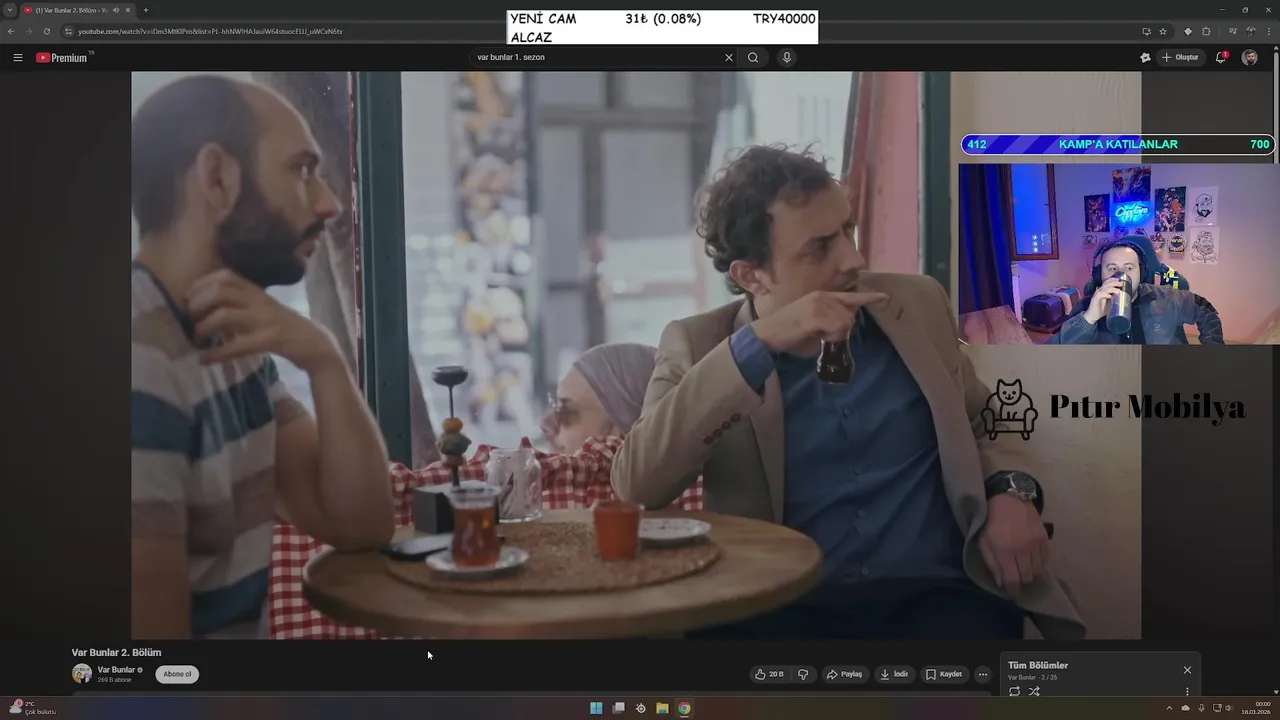Dislike the video with thumbs down
The width and height of the screenshot is (1280, 720).
(x=803, y=674)
